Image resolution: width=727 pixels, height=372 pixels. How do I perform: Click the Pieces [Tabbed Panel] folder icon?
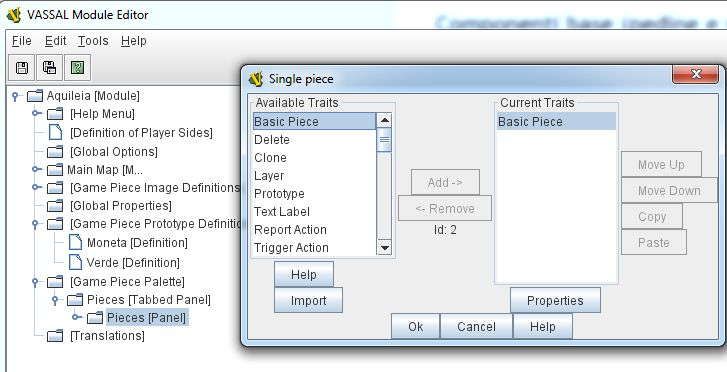coord(75,300)
